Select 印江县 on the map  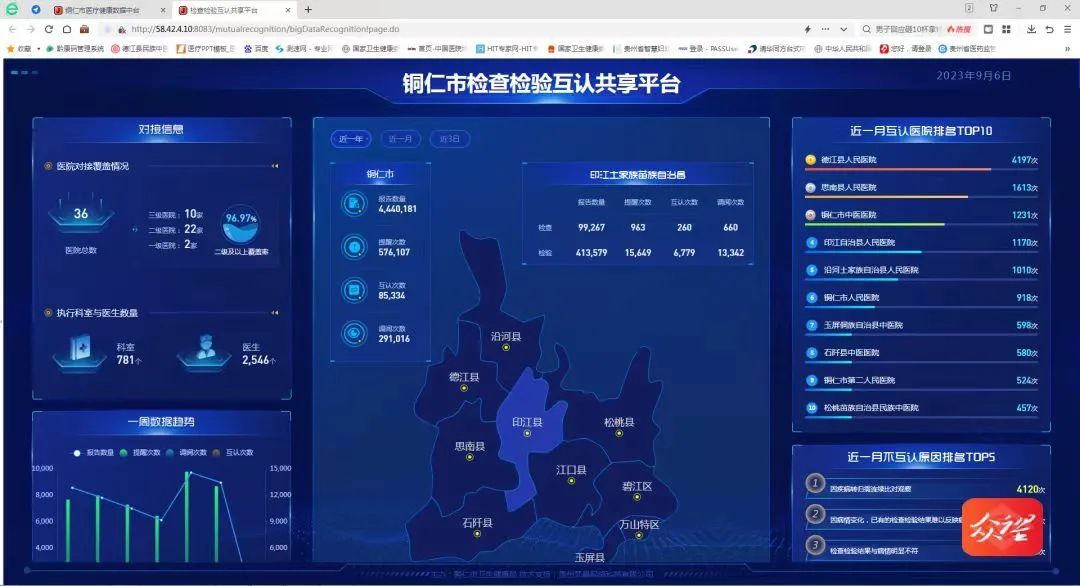[x=527, y=422]
